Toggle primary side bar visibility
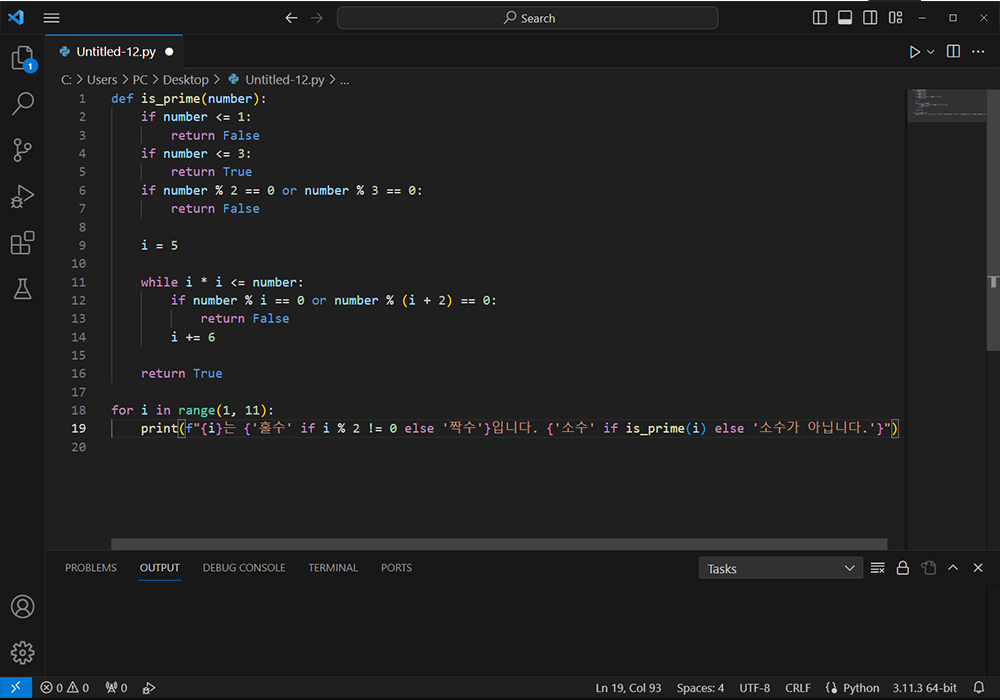The image size is (1000, 700). click(820, 18)
